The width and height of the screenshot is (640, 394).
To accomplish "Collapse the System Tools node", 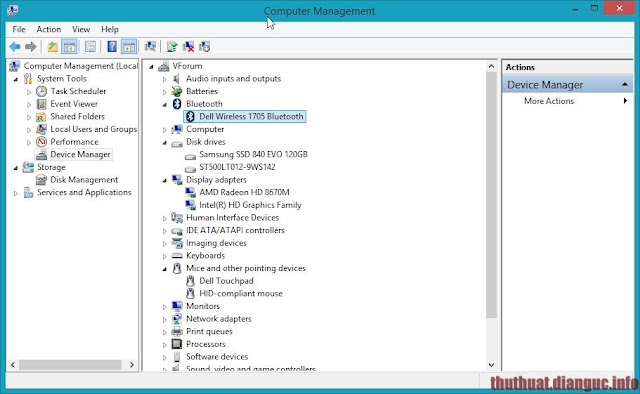I will pos(16,79).
